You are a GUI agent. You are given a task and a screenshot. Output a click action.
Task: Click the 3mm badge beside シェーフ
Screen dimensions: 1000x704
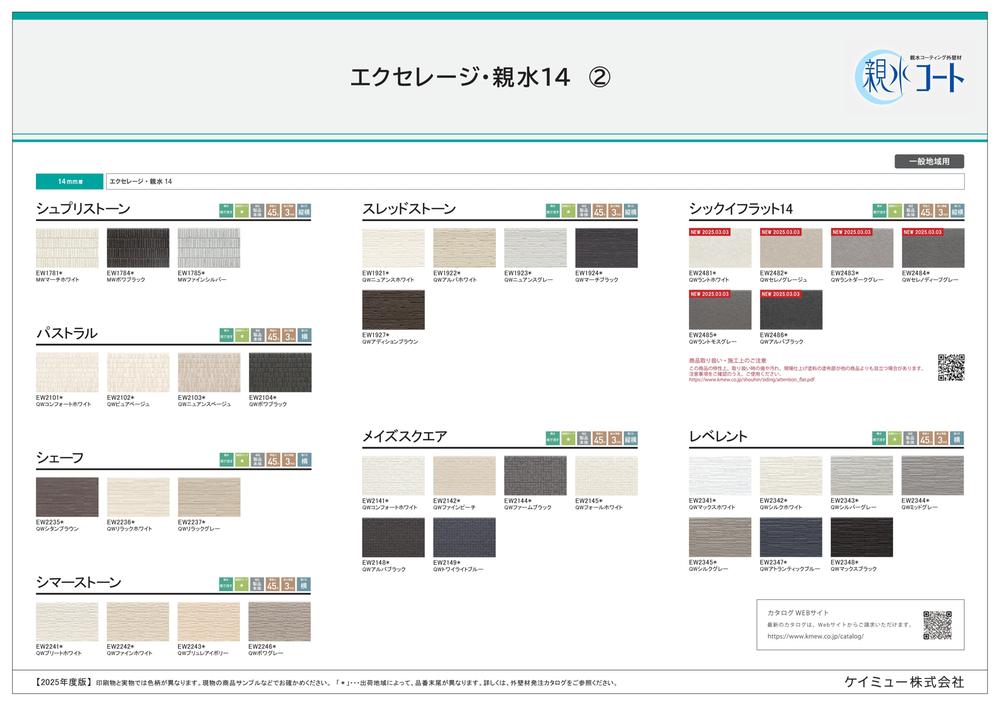pyautogui.click(x=289, y=460)
